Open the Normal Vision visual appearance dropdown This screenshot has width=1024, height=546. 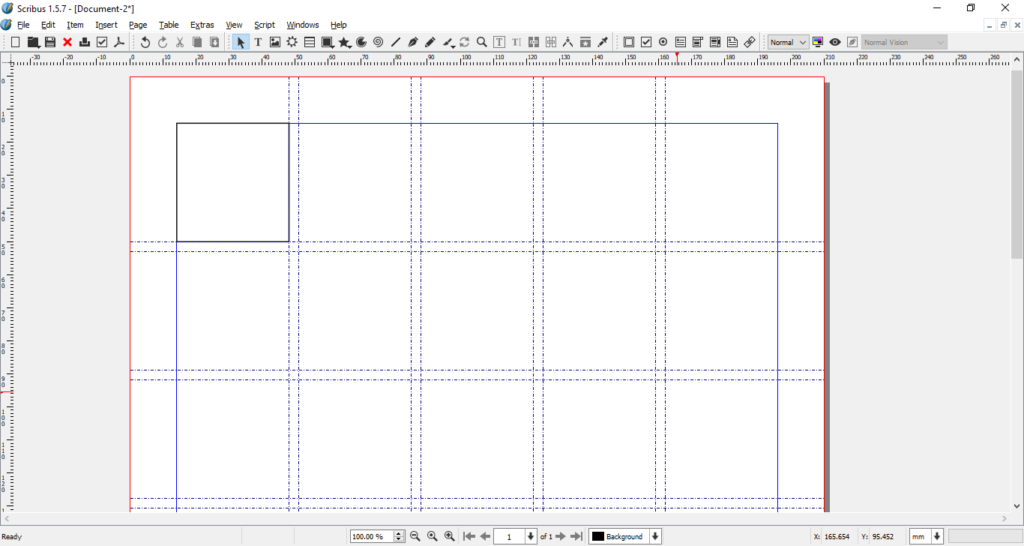[x=904, y=42]
